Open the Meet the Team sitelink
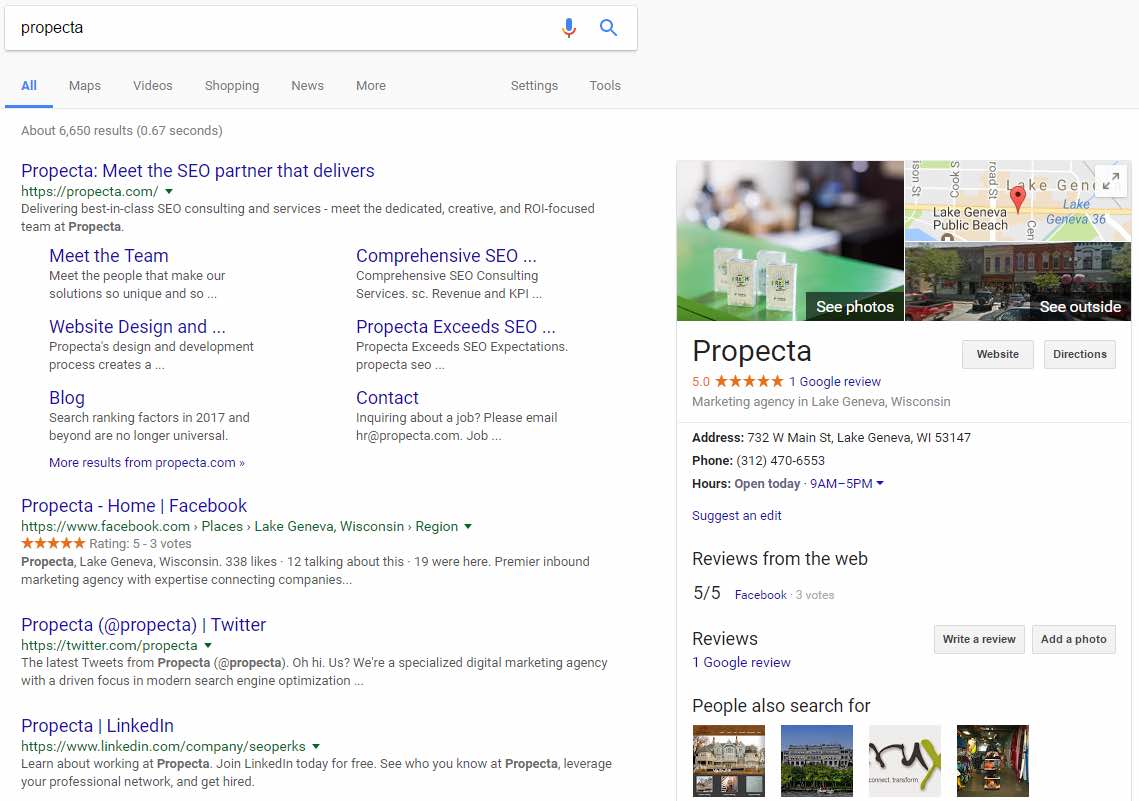 point(109,256)
